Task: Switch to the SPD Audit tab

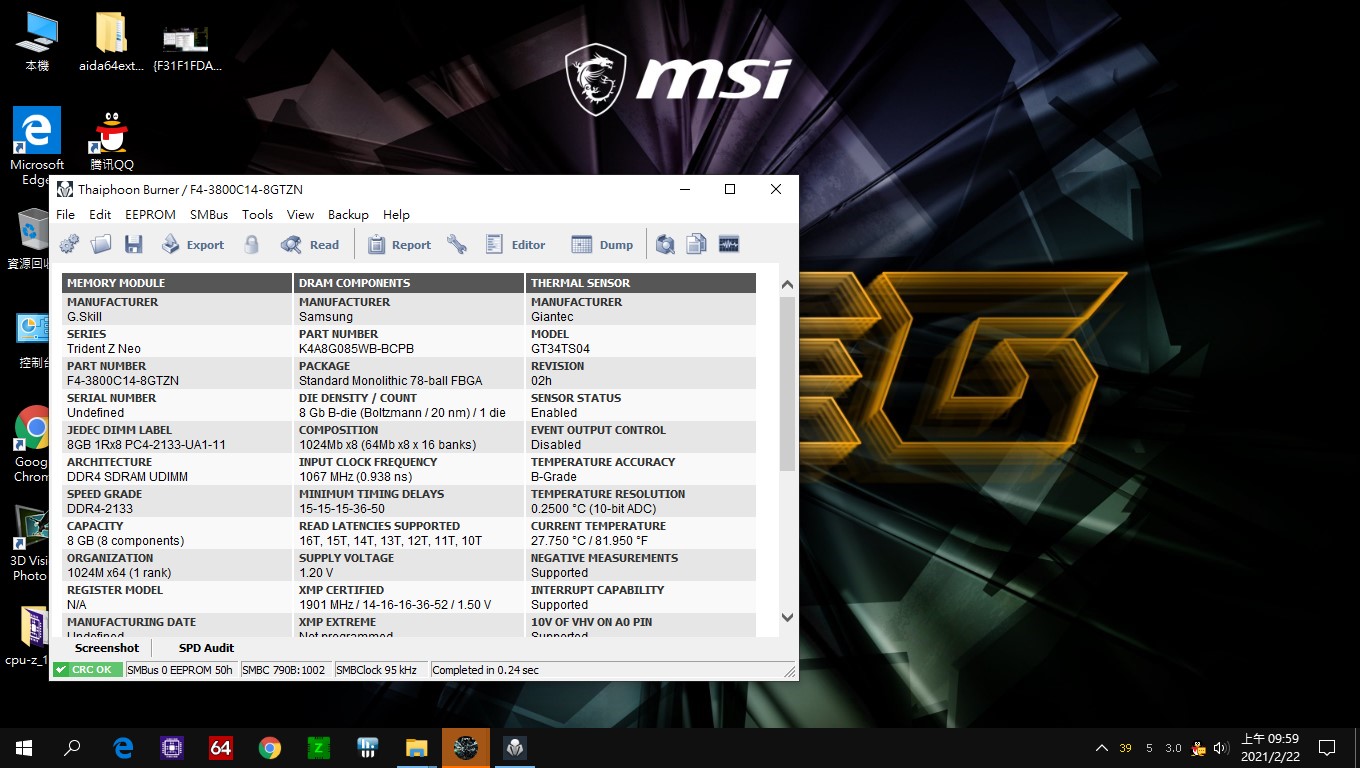Action: pos(206,648)
